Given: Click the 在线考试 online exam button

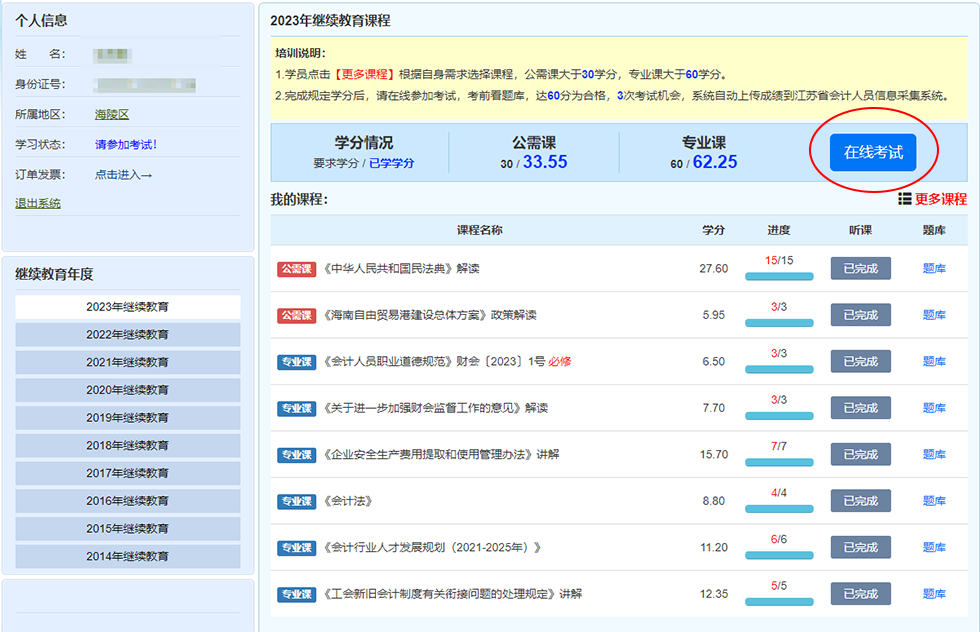Looking at the screenshot, I should tap(872, 153).
